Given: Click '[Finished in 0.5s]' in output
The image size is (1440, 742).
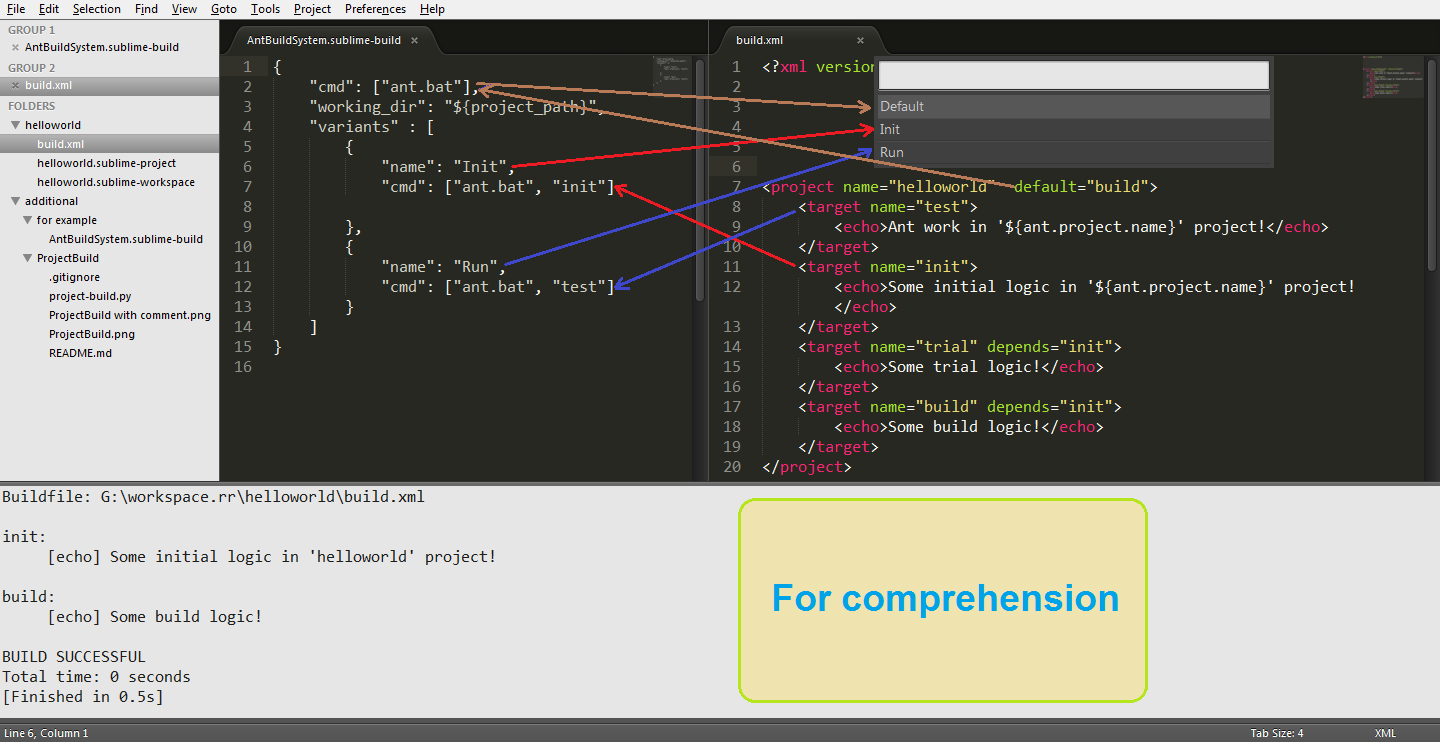Looking at the screenshot, I should [x=82, y=697].
